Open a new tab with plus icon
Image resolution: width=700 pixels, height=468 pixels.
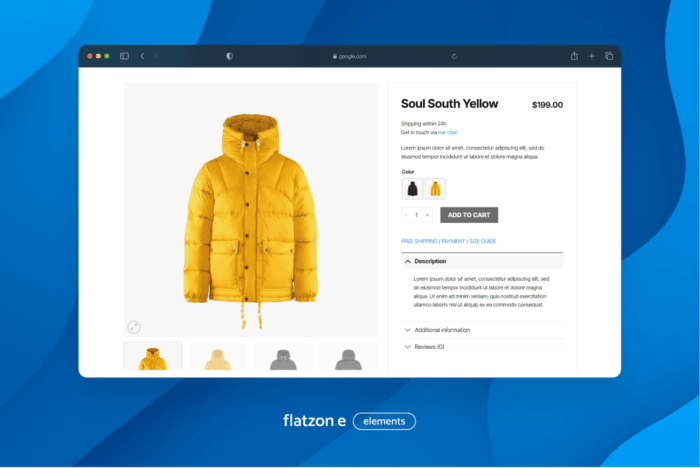(x=591, y=56)
